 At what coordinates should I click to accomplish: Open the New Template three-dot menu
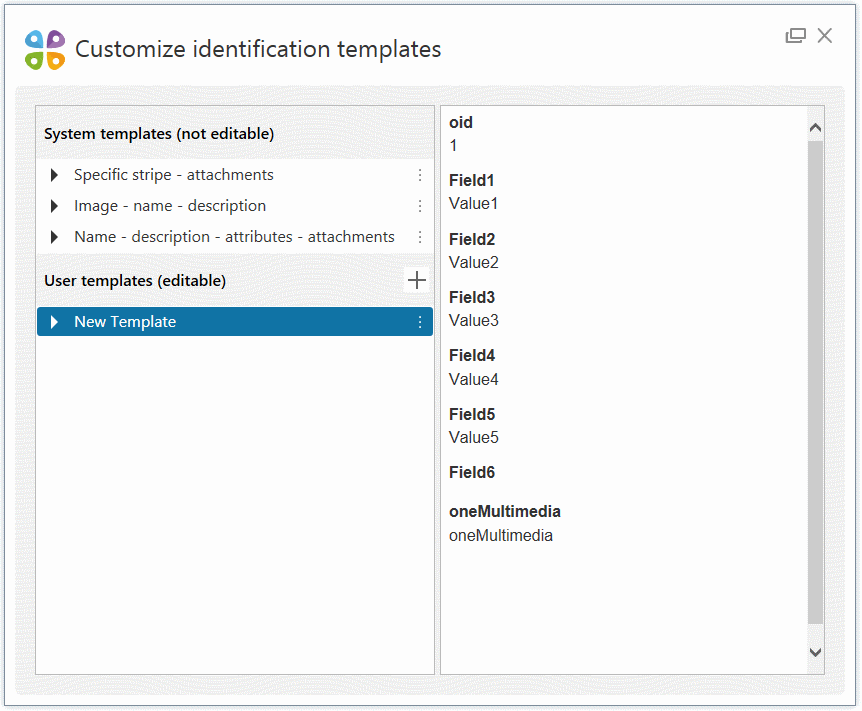coord(420,322)
